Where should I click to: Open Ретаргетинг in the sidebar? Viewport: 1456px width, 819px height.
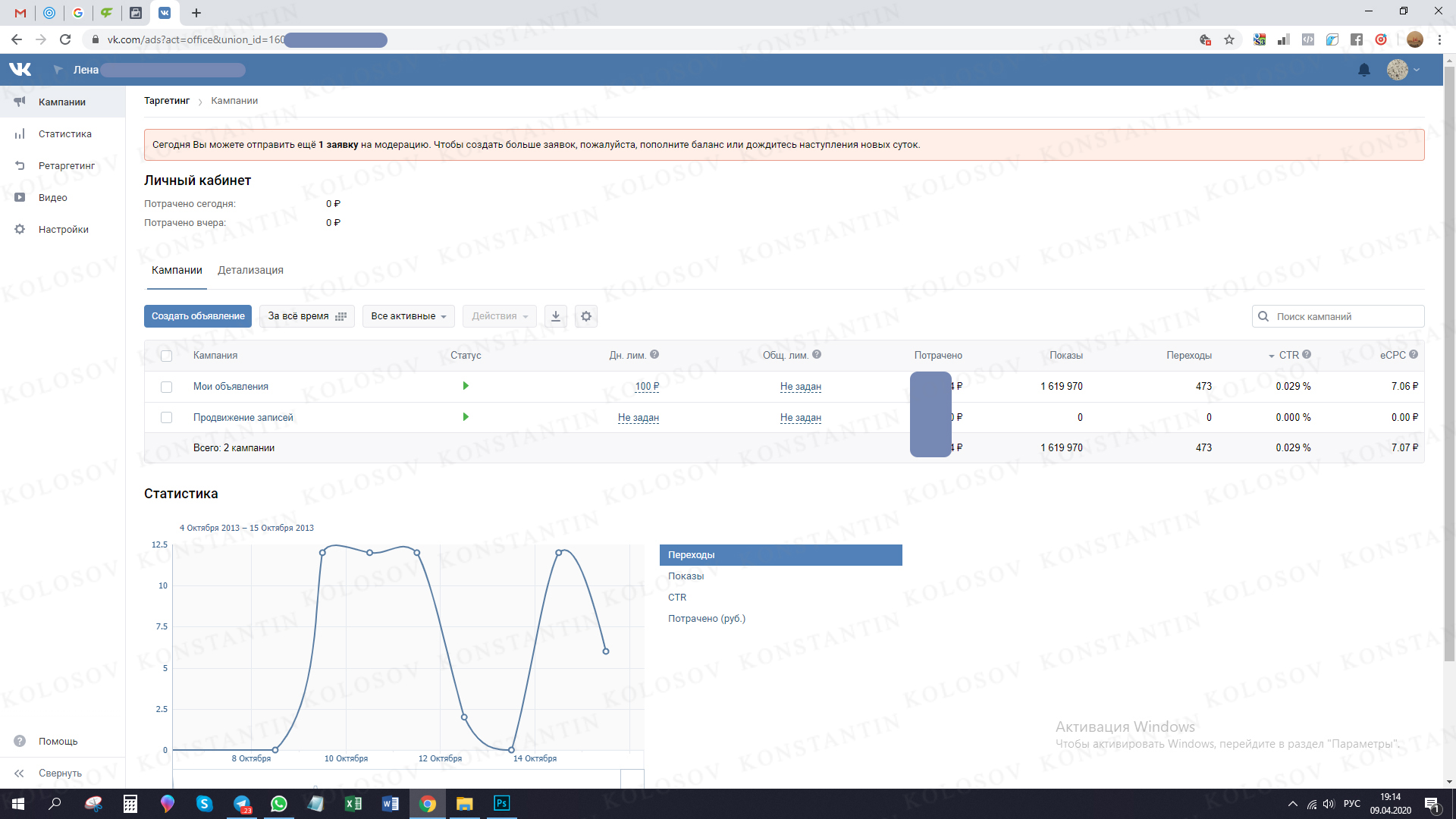click(x=66, y=165)
